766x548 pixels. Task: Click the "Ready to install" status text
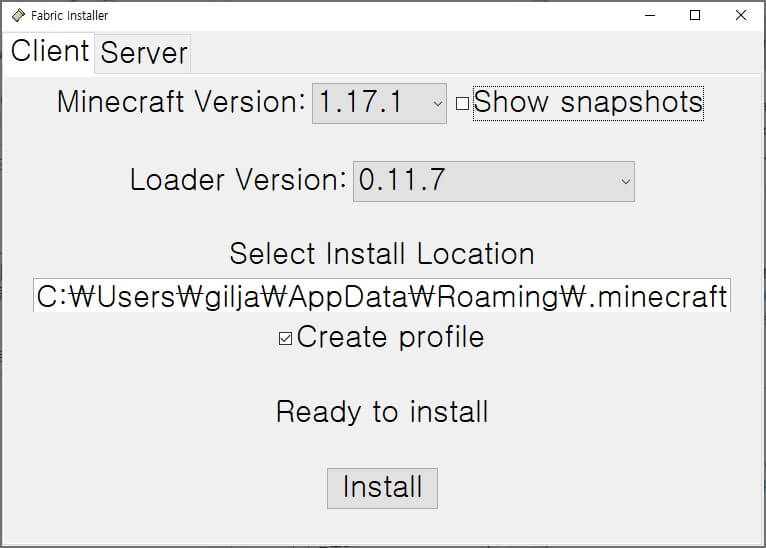[x=382, y=412]
